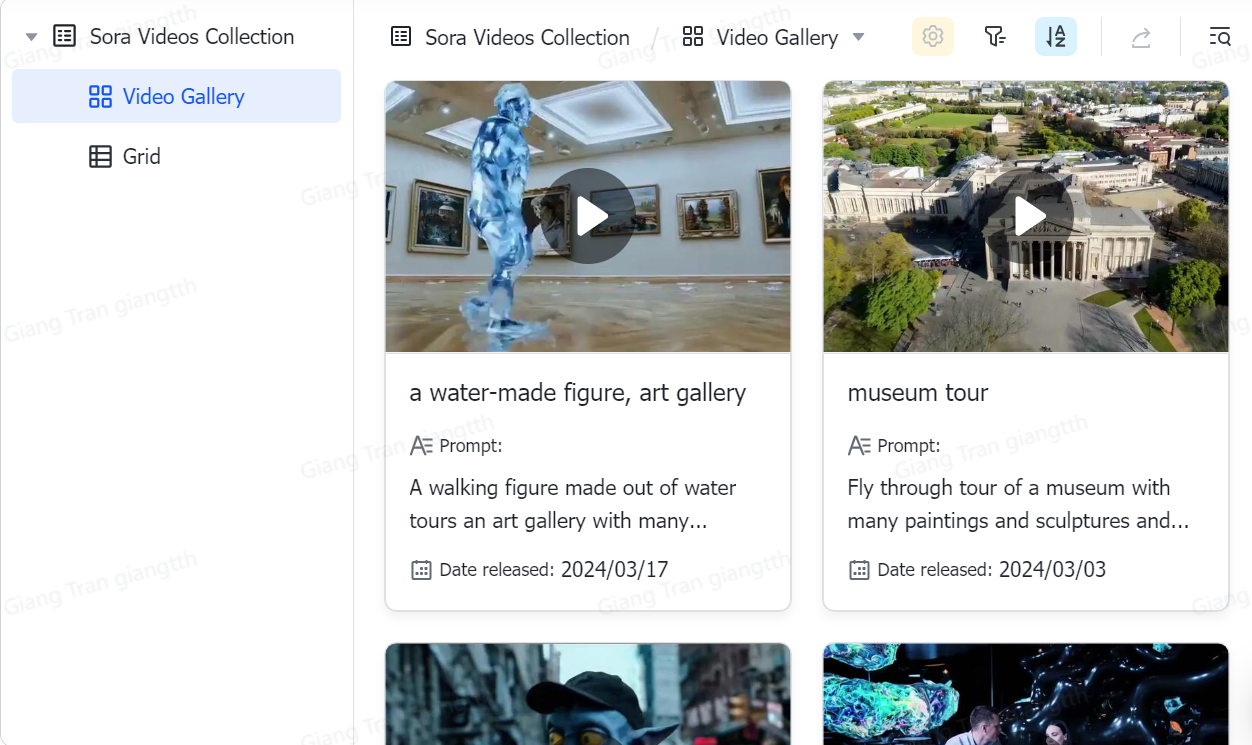Screen dimensions: 1252x745
Task: Click the A-Z sort icon in toolbar
Action: [x=1056, y=36]
